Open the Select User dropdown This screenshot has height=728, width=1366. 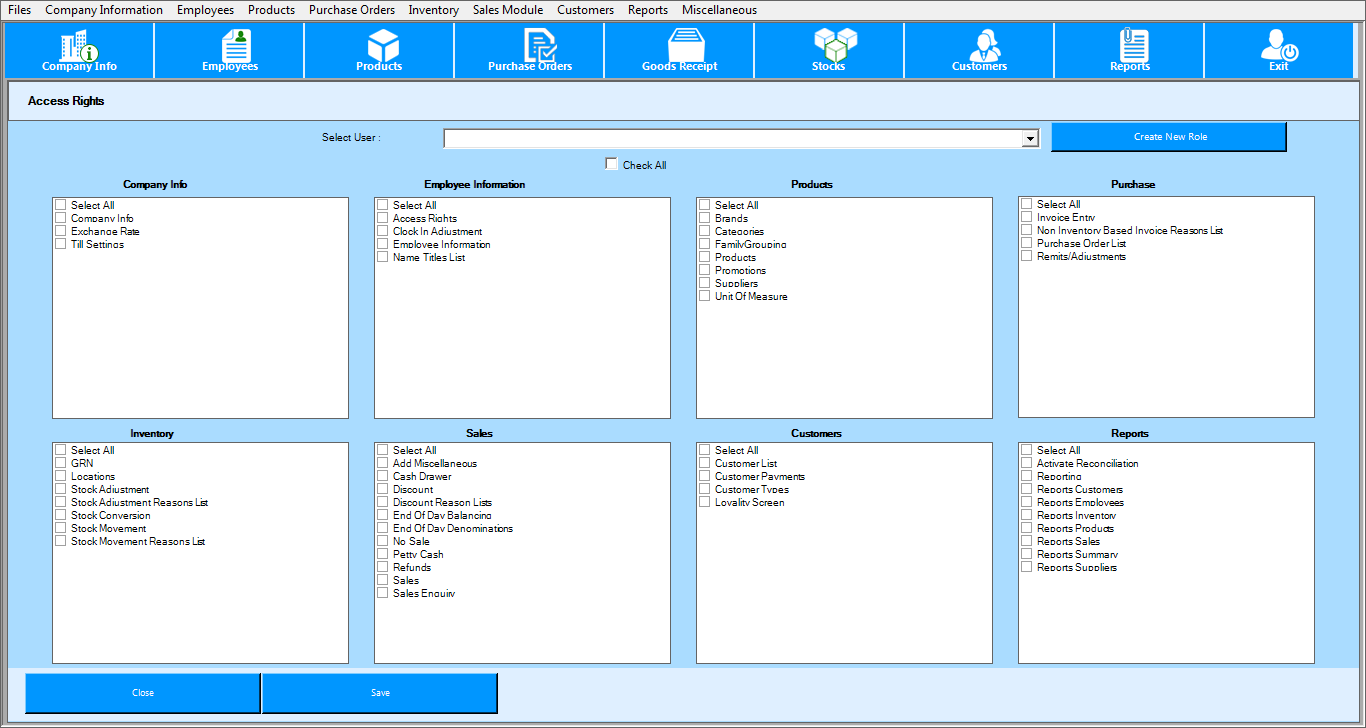1029,138
